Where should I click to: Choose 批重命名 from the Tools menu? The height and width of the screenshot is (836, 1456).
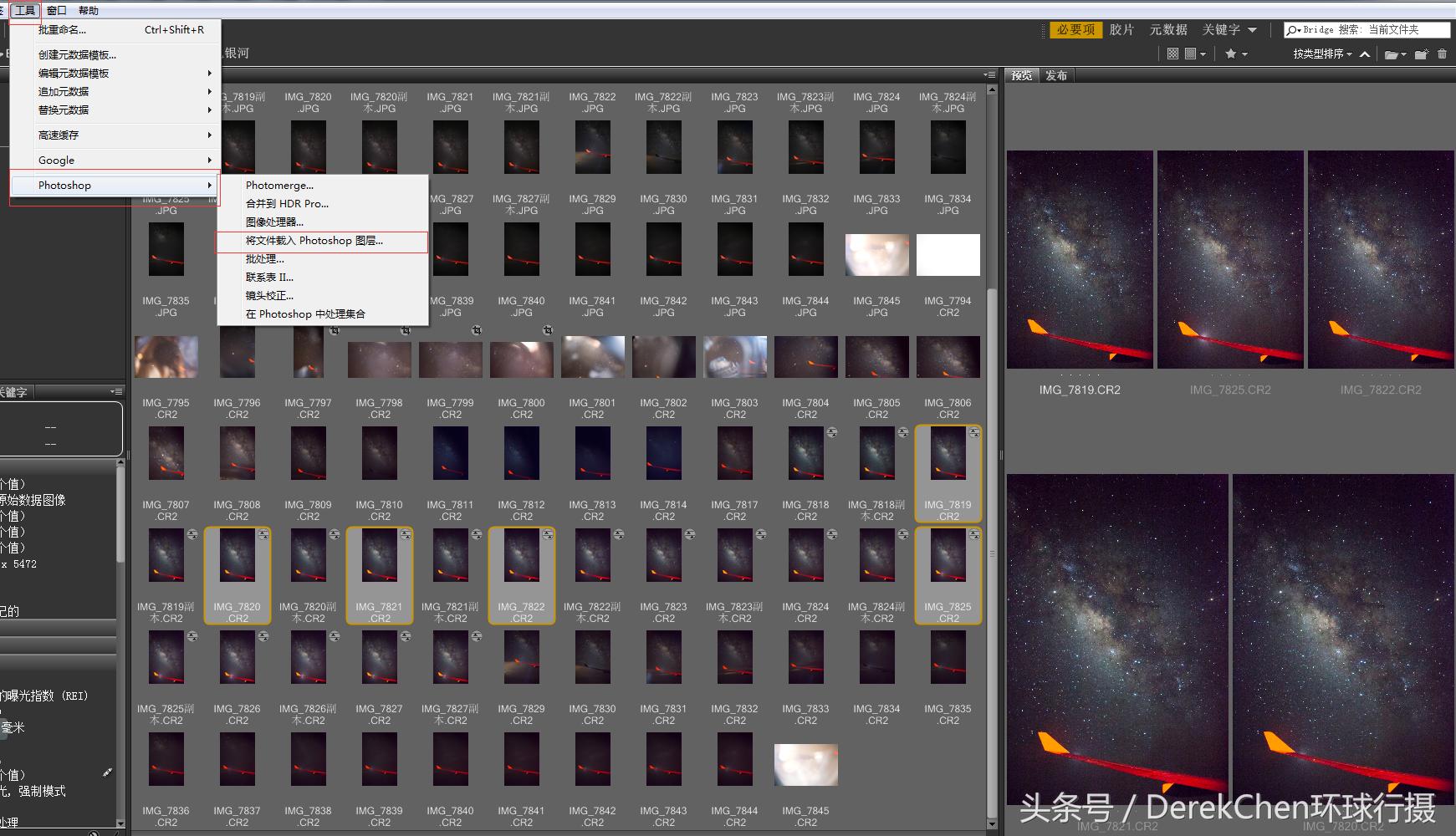tap(115, 30)
